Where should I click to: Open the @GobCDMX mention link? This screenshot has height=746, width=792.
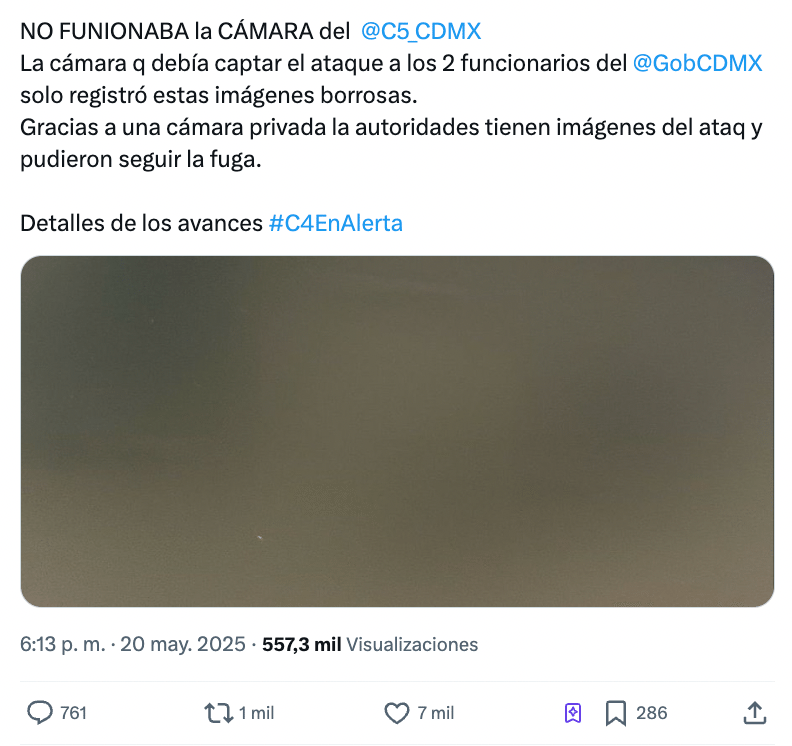(697, 63)
